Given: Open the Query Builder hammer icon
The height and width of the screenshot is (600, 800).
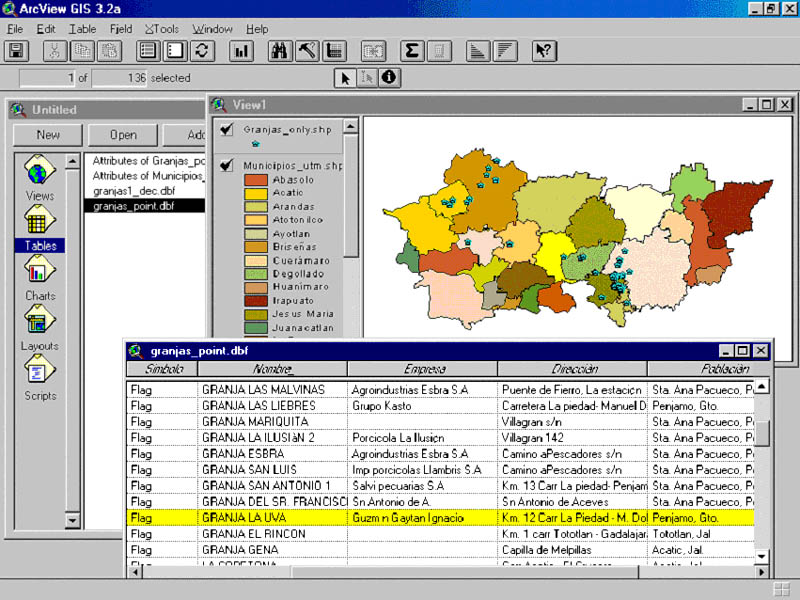Looking at the screenshot, I should click(307, 51).
